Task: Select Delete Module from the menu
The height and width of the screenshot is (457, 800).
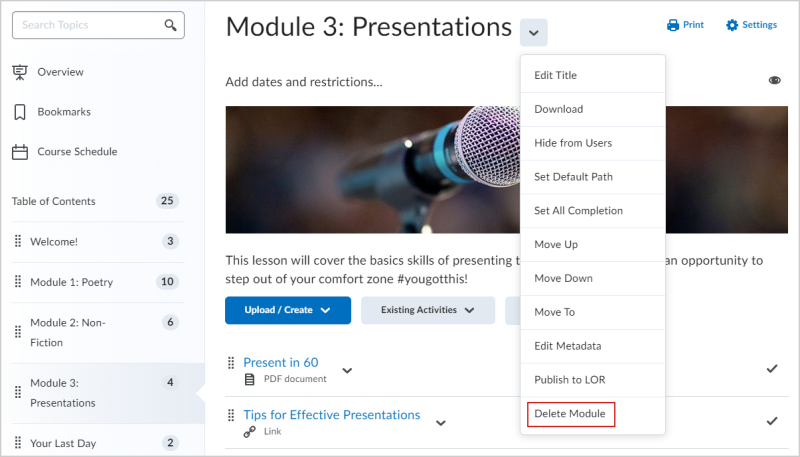Action: point(570,414)
